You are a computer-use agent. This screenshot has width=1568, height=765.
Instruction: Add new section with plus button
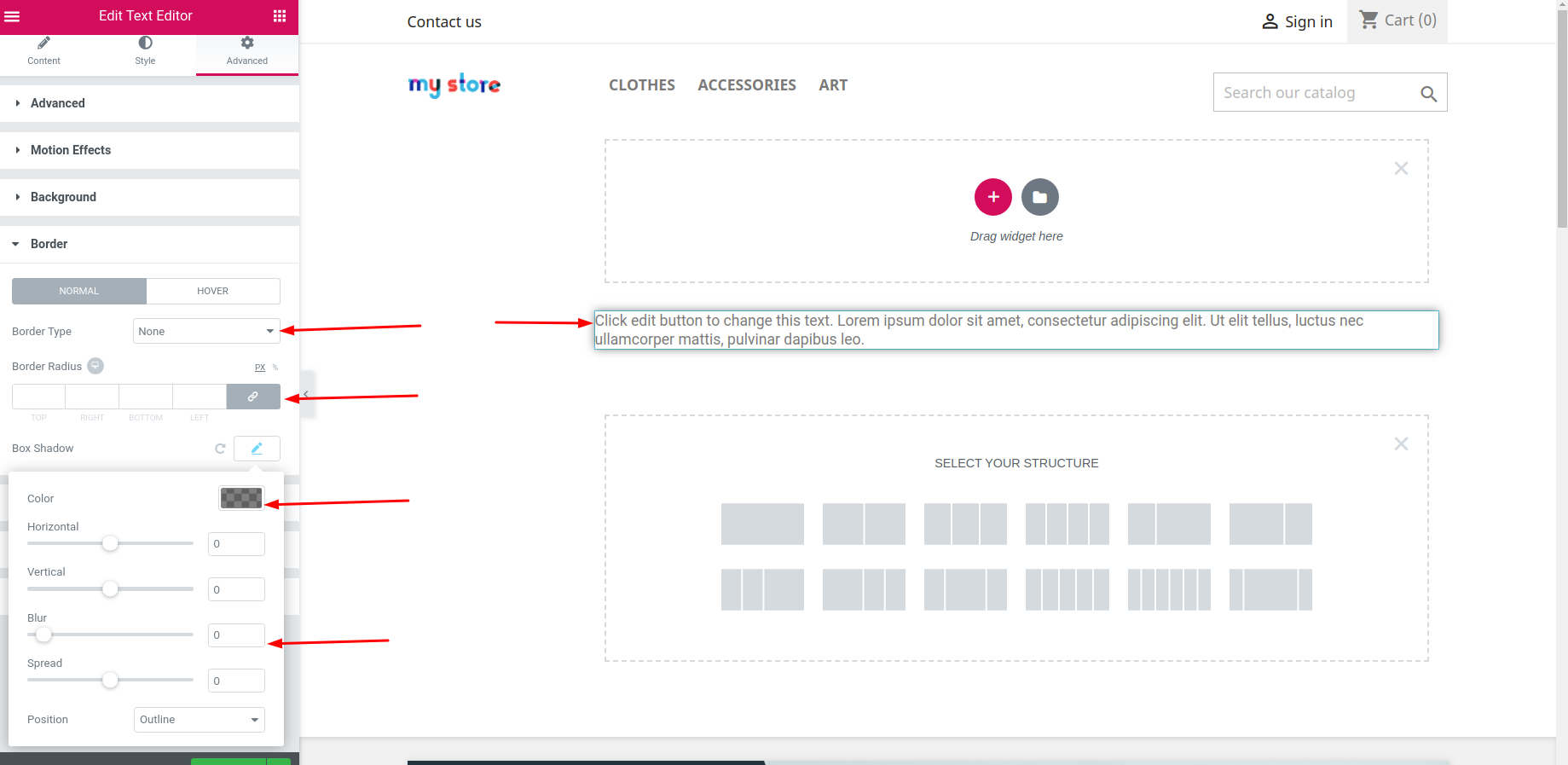(993, 197)
